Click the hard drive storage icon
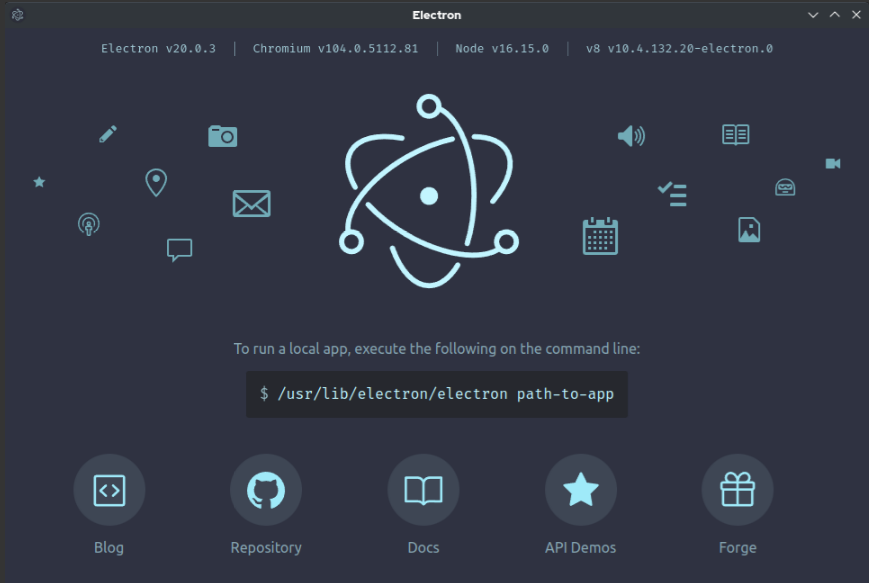 [785, 187]
